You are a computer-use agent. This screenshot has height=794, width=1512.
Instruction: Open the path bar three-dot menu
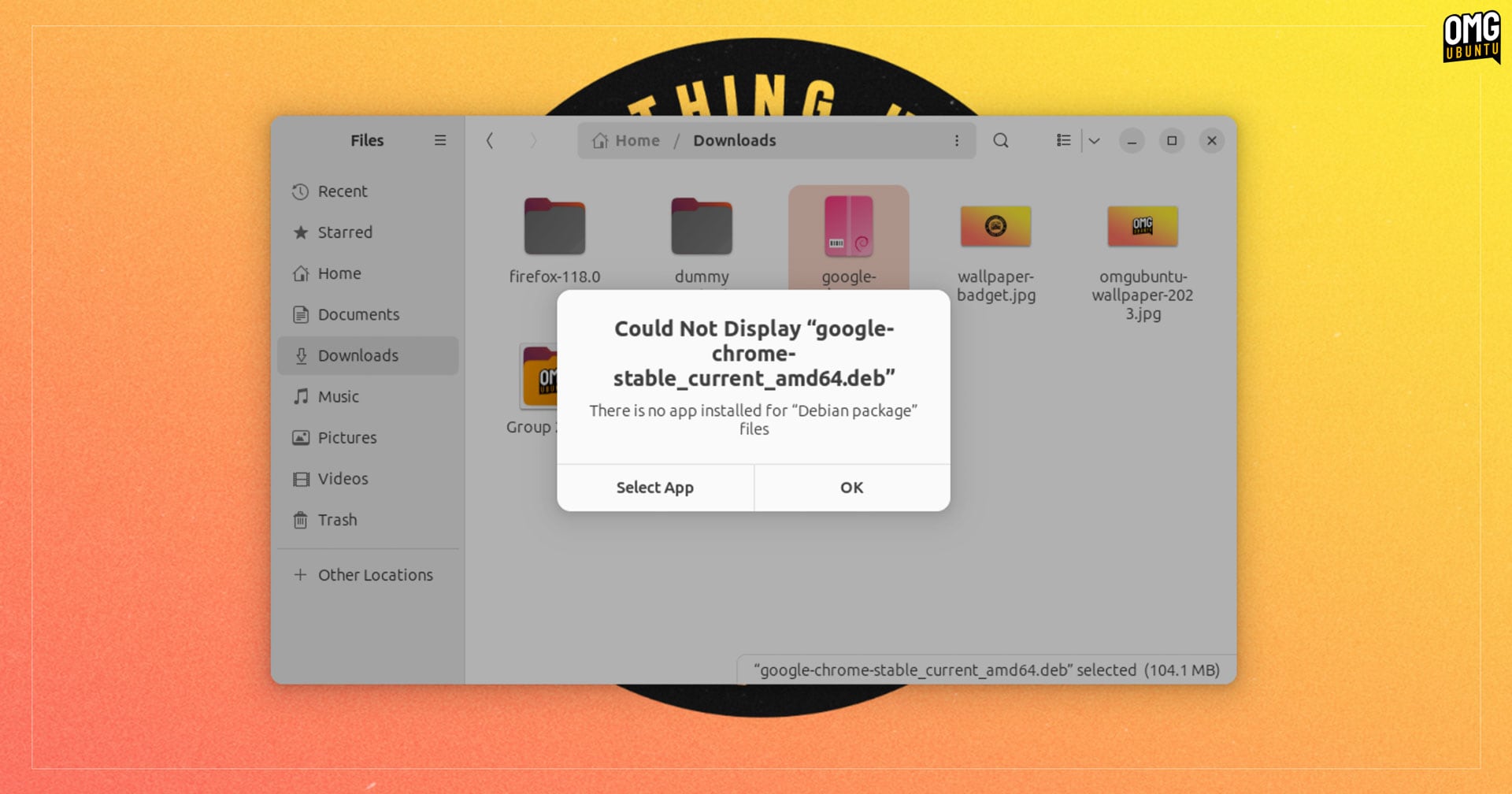coord(957,140)
